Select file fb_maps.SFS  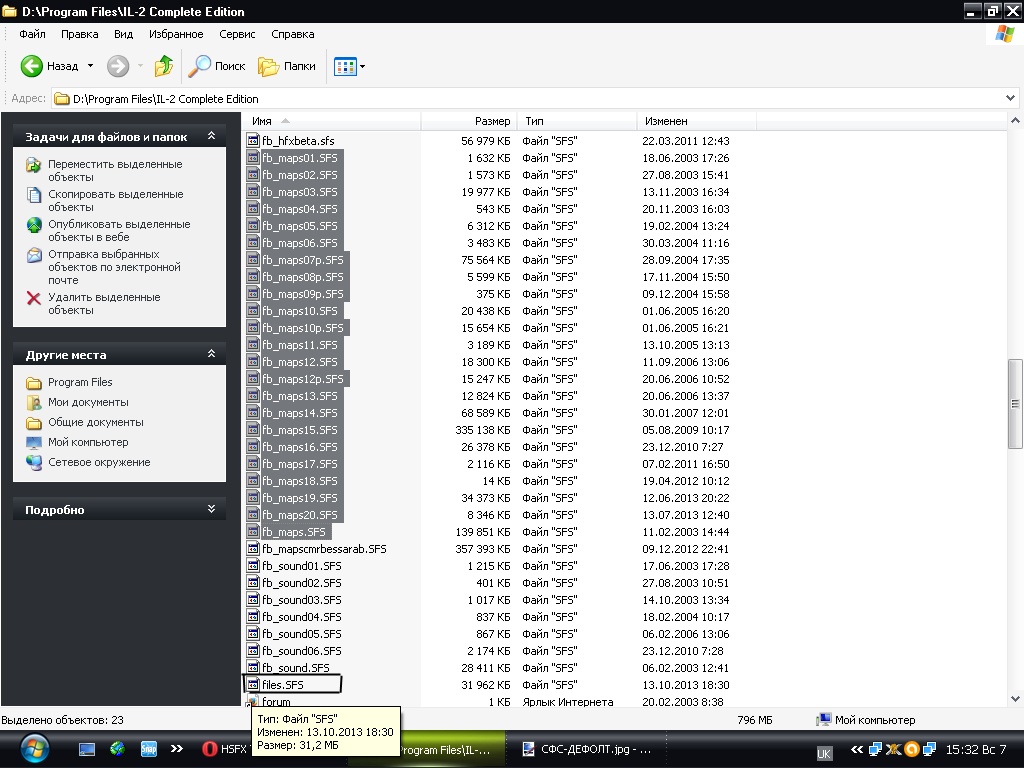tap(293, 532)
